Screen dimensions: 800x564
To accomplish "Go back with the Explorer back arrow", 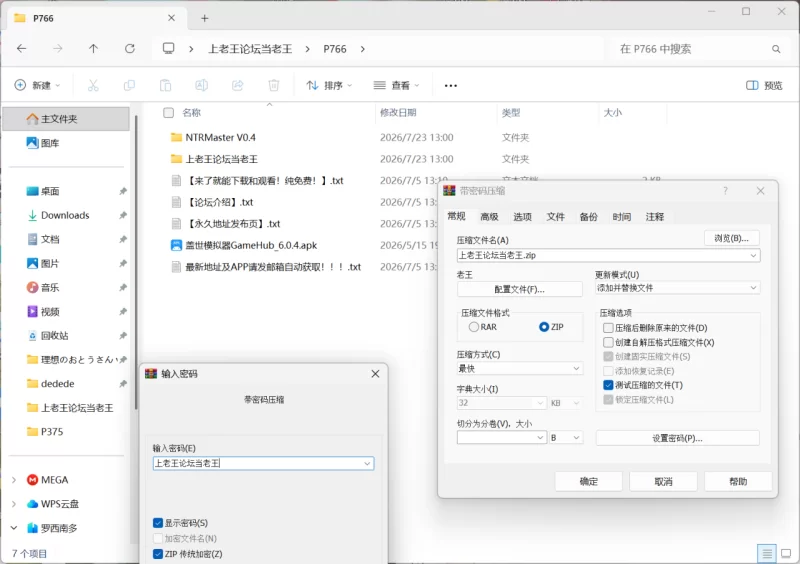I will coord(21,48).
